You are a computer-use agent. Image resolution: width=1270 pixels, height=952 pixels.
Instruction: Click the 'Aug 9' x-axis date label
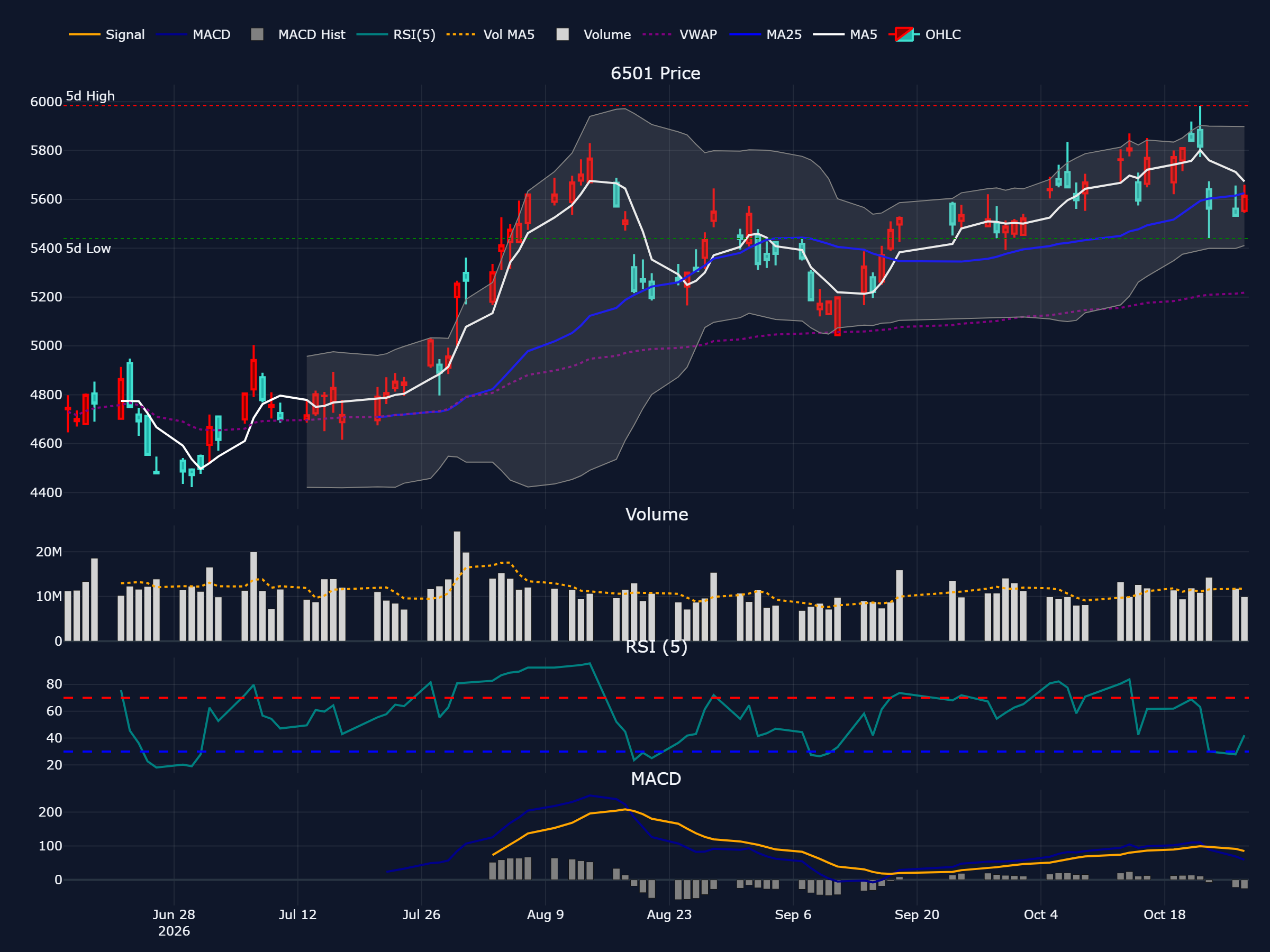546,914
